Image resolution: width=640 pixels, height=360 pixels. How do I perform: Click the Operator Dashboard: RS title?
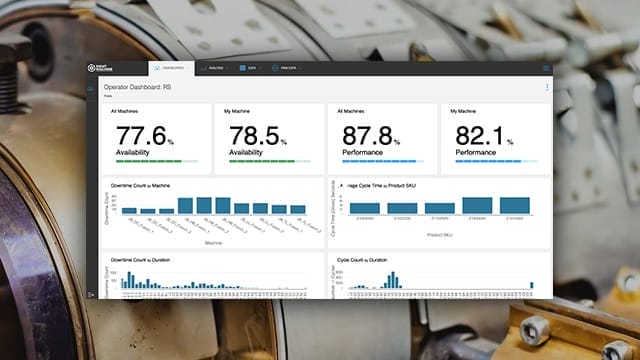pyautogui.click(x=138, y=87)
